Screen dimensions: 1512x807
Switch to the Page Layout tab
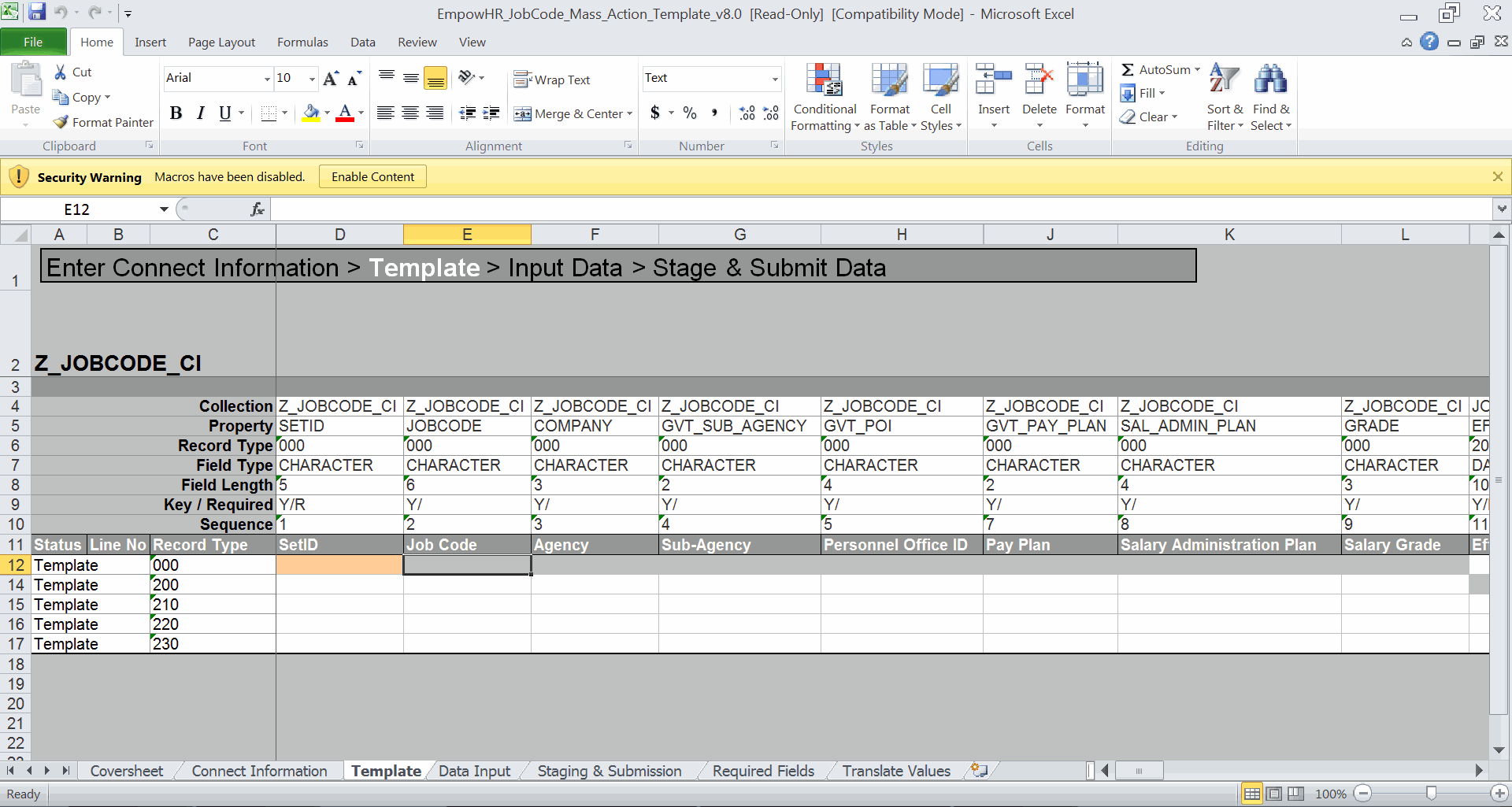pyautogui.click(x=221, y=42)
